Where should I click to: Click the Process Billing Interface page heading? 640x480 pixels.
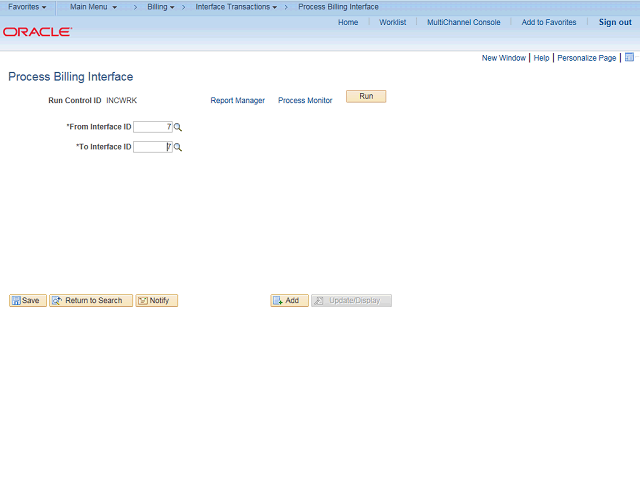click(x=71, y=77)
